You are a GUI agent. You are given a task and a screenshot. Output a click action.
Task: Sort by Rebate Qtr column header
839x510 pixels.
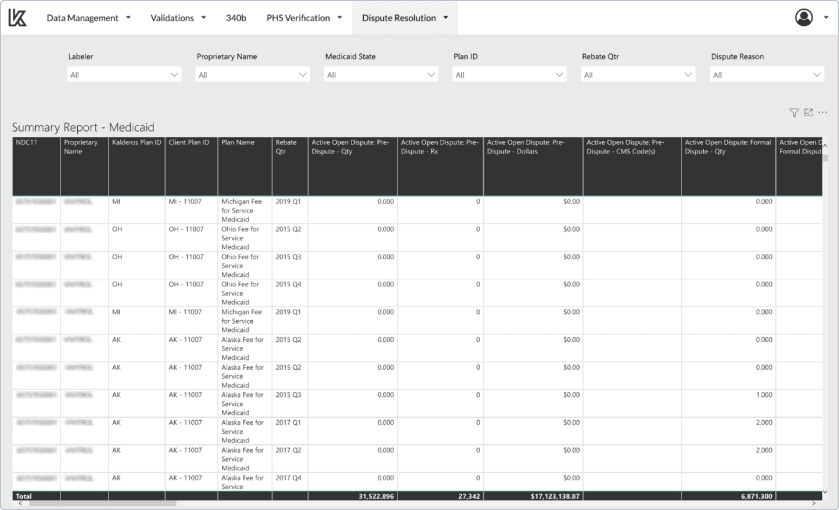point(290,166)
